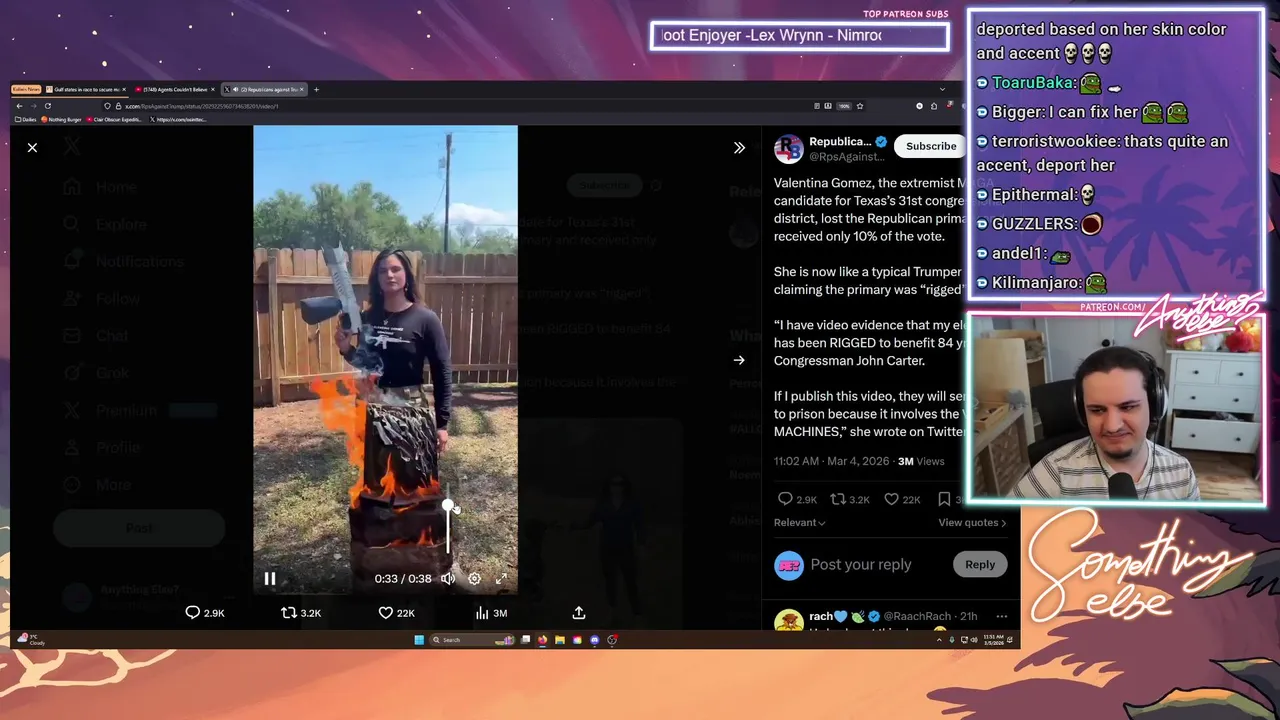Share post with upload icon below video
The height and width of the screenshot is (720, 1280).
tap(579, 613)
